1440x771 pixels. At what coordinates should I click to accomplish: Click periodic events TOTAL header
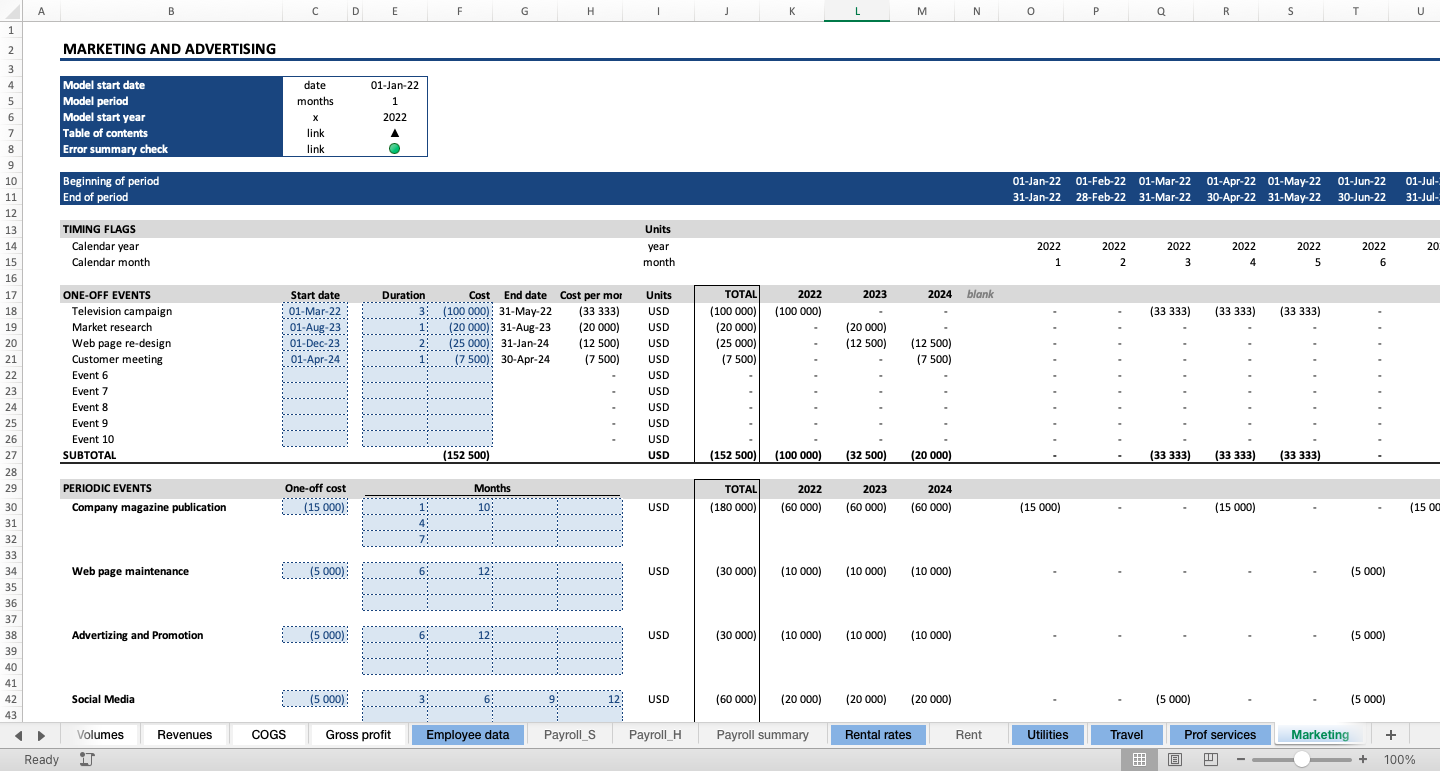[x=740, y=488]
